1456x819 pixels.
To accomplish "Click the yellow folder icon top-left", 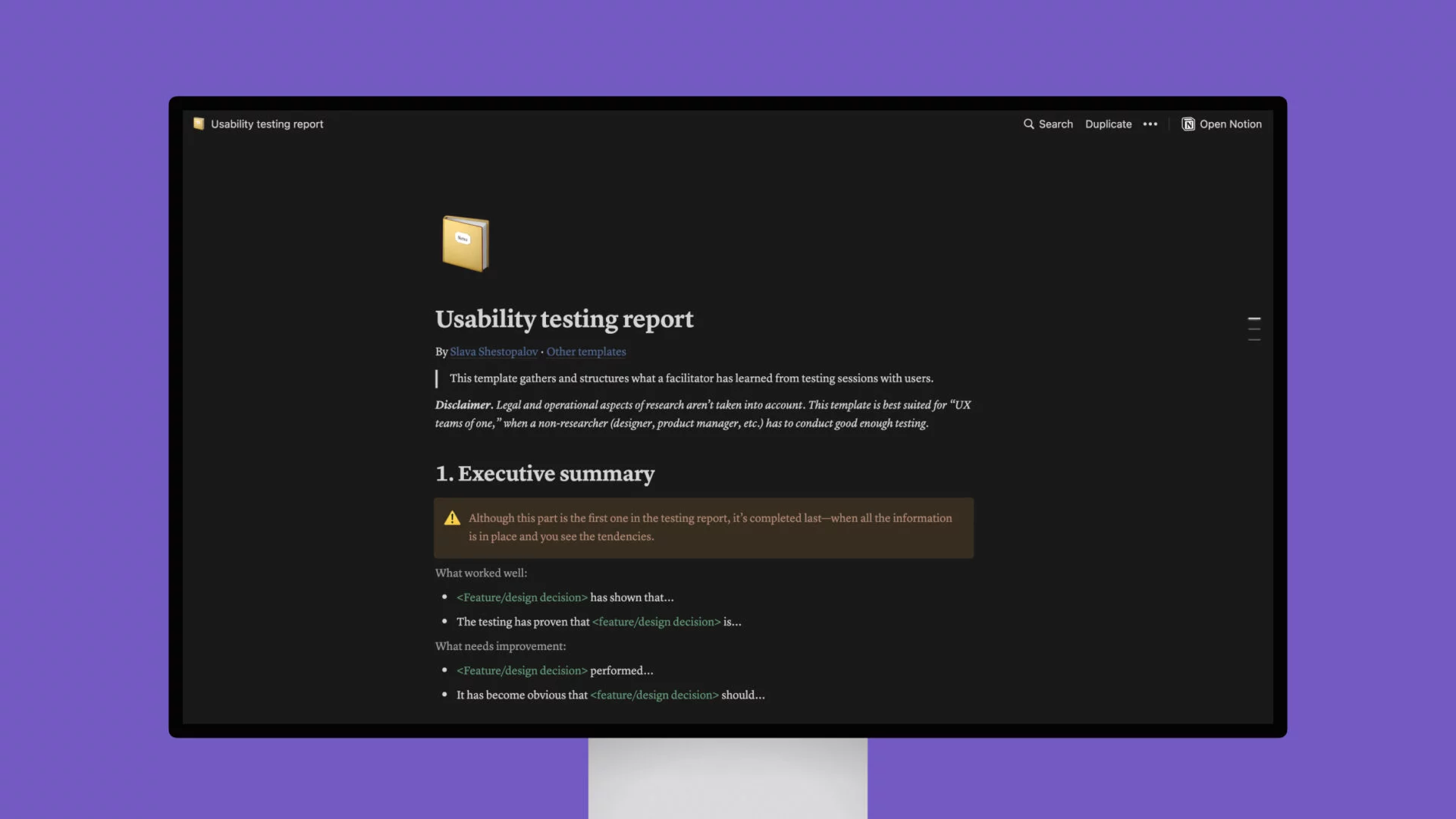I will pos(198,123).
